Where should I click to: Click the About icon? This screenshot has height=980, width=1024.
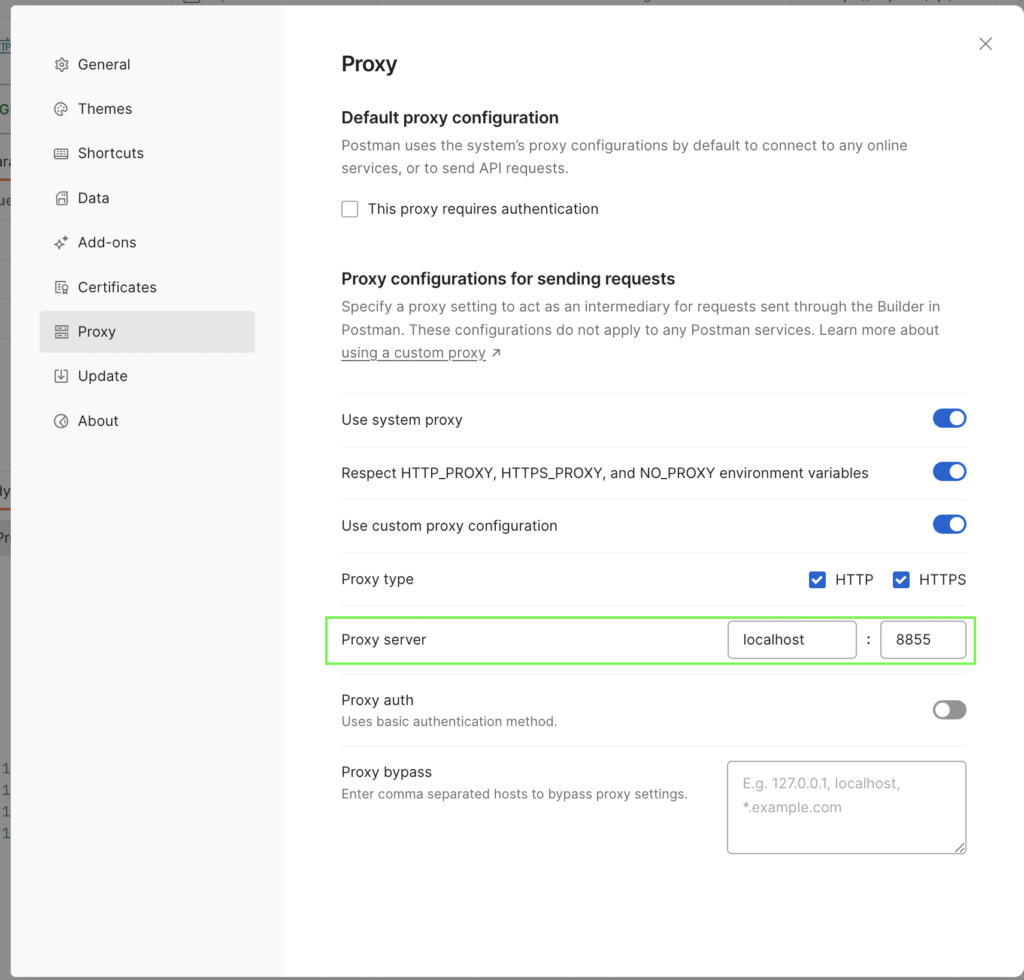[61, 421]
